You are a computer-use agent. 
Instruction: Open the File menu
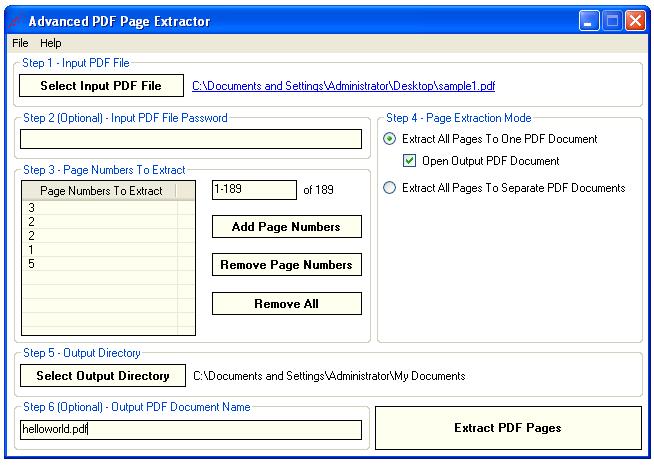[20, 43]
